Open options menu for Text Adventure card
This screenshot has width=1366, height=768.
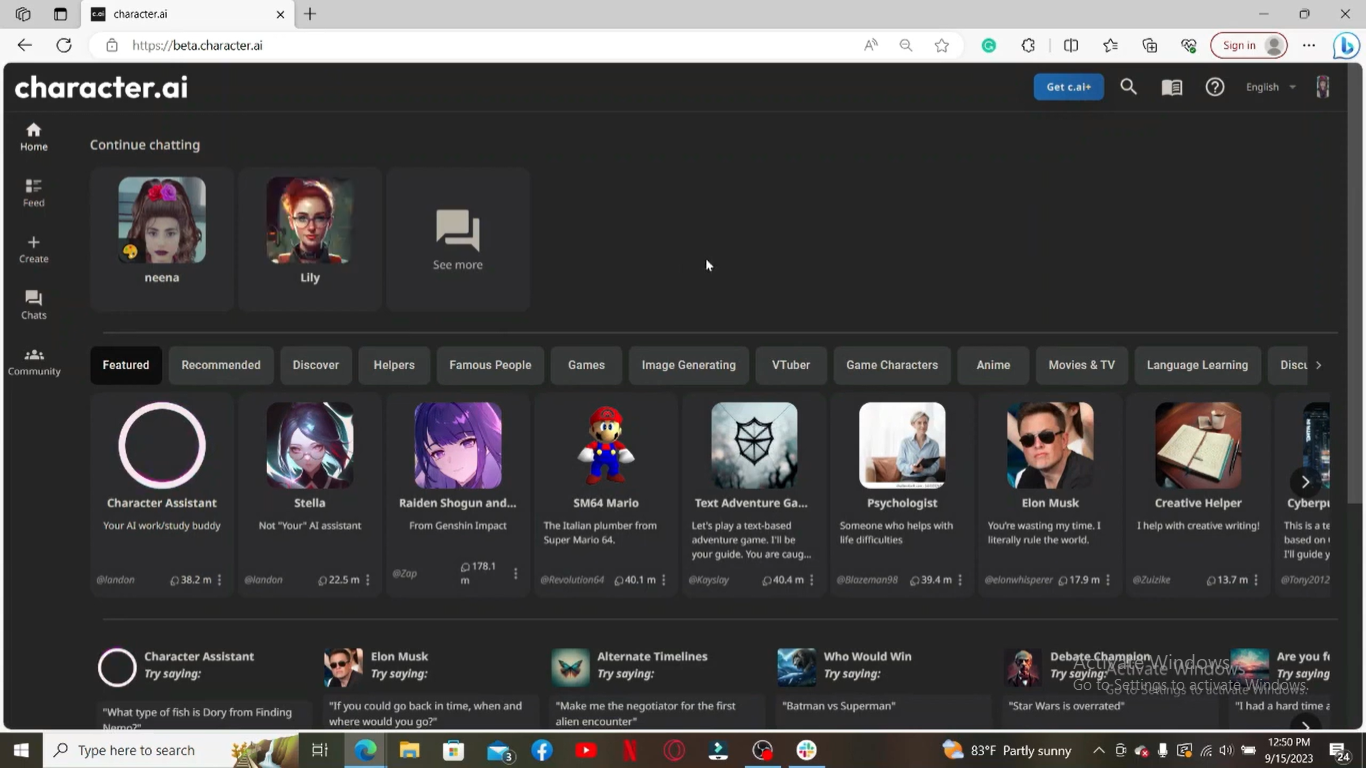click(811, 580)
